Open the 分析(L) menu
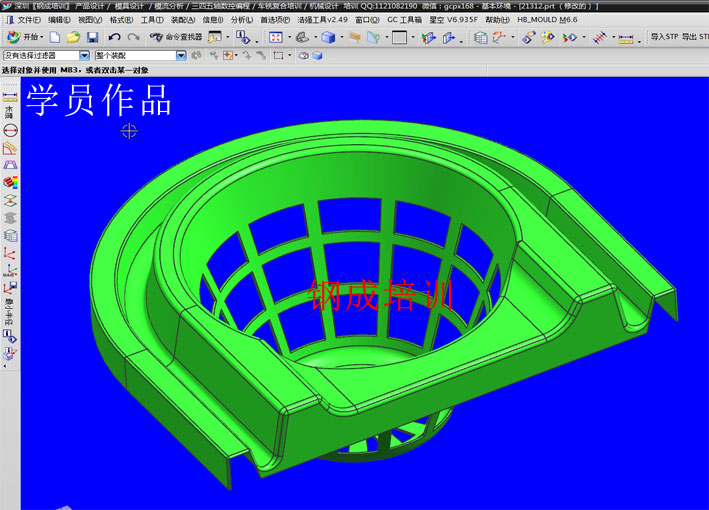The height and width of the screenshot is (510, 709). 241,19
